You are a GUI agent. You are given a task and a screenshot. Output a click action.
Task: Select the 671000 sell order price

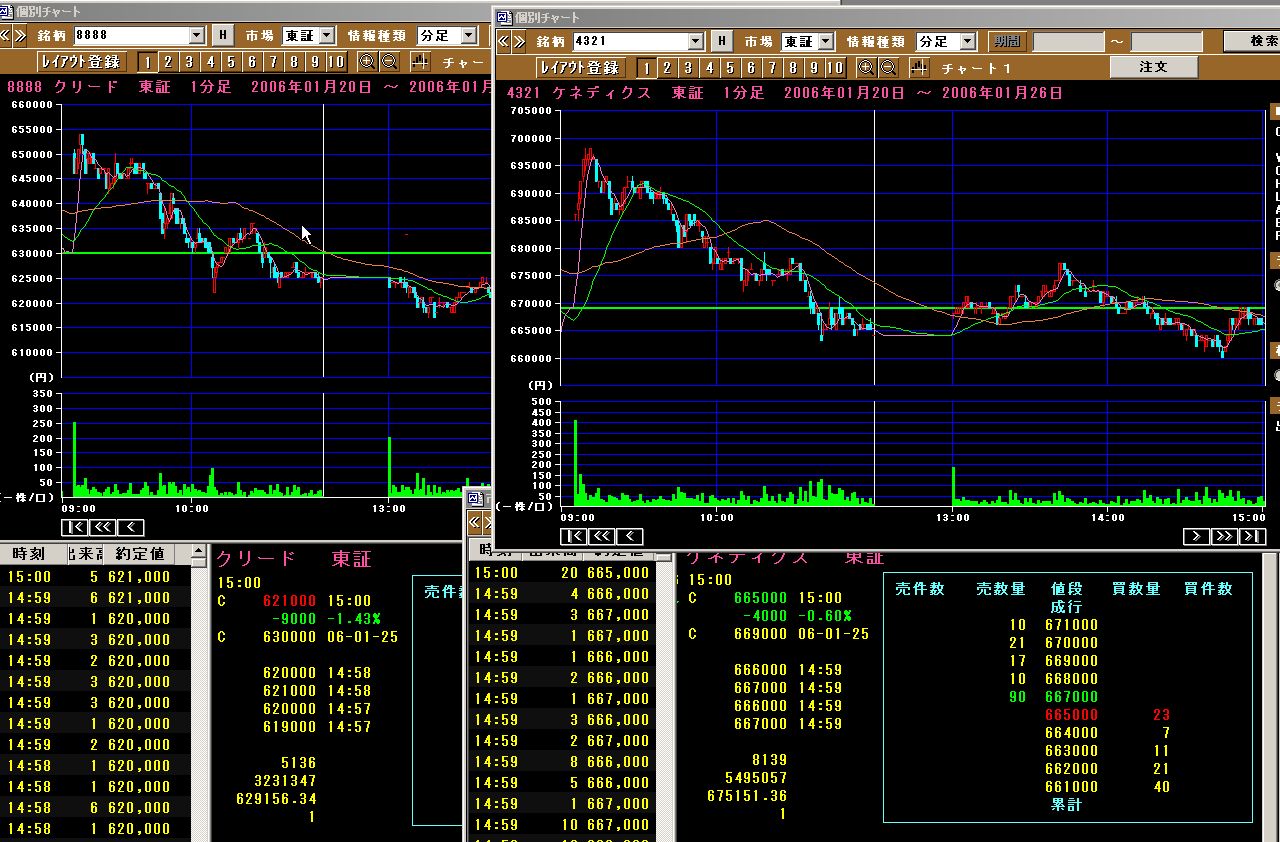[x=1071, y=625]
